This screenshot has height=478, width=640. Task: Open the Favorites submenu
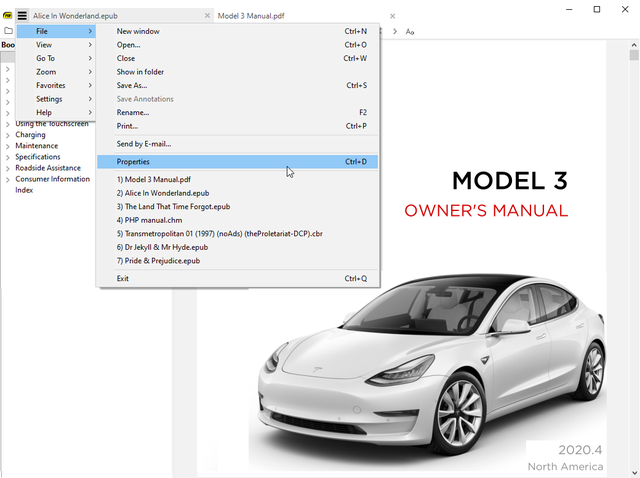[56, 85]
